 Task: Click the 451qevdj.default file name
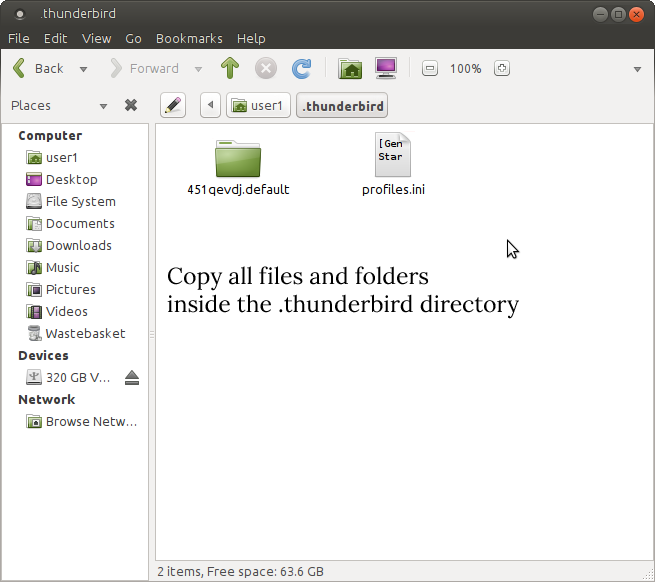point(238,190)
